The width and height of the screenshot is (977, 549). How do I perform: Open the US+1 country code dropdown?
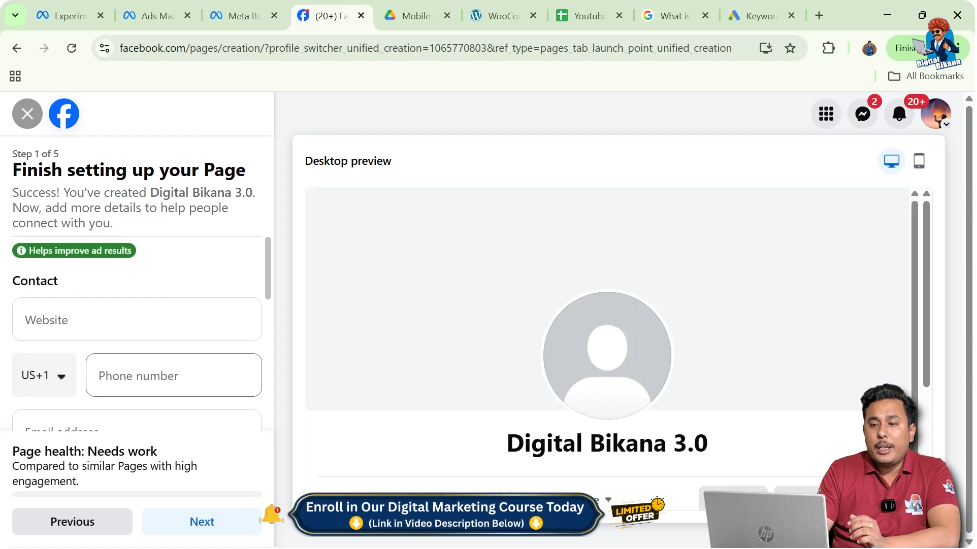[44, 375]
